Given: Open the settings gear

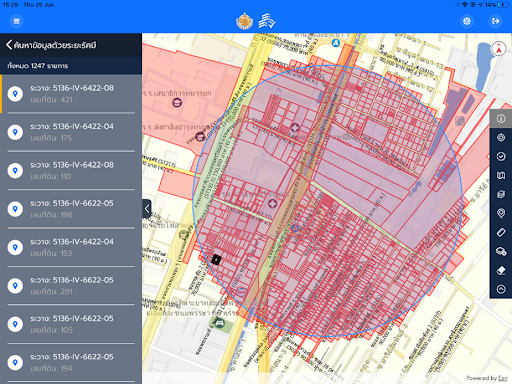Looking at the screenshot, I should tap(467, 21).
